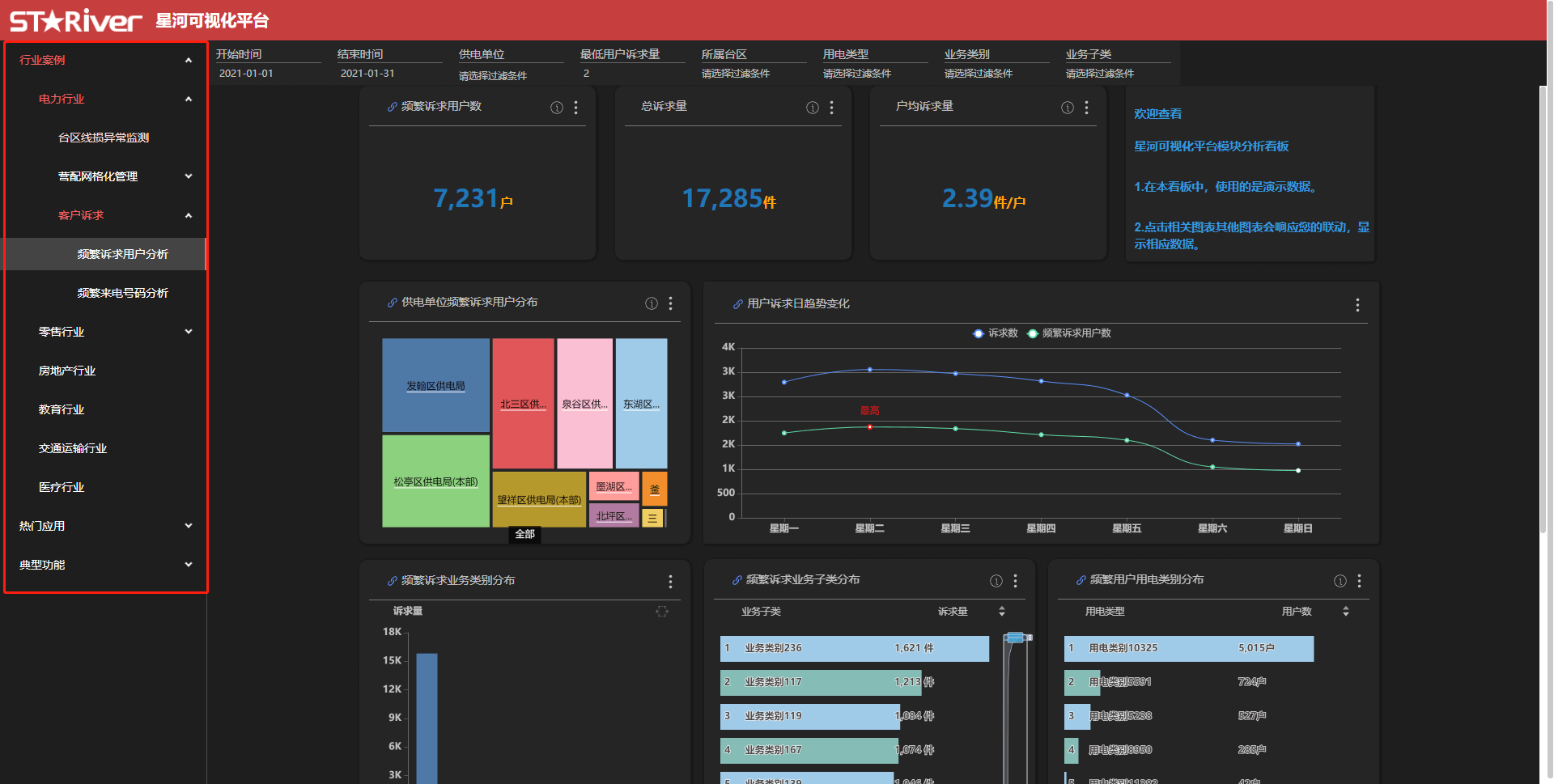Image resolution: width=1554 pixels, height=784 pixels.
Task: Click info icon on 户均诉求量 card
Action: point(1068,108)
